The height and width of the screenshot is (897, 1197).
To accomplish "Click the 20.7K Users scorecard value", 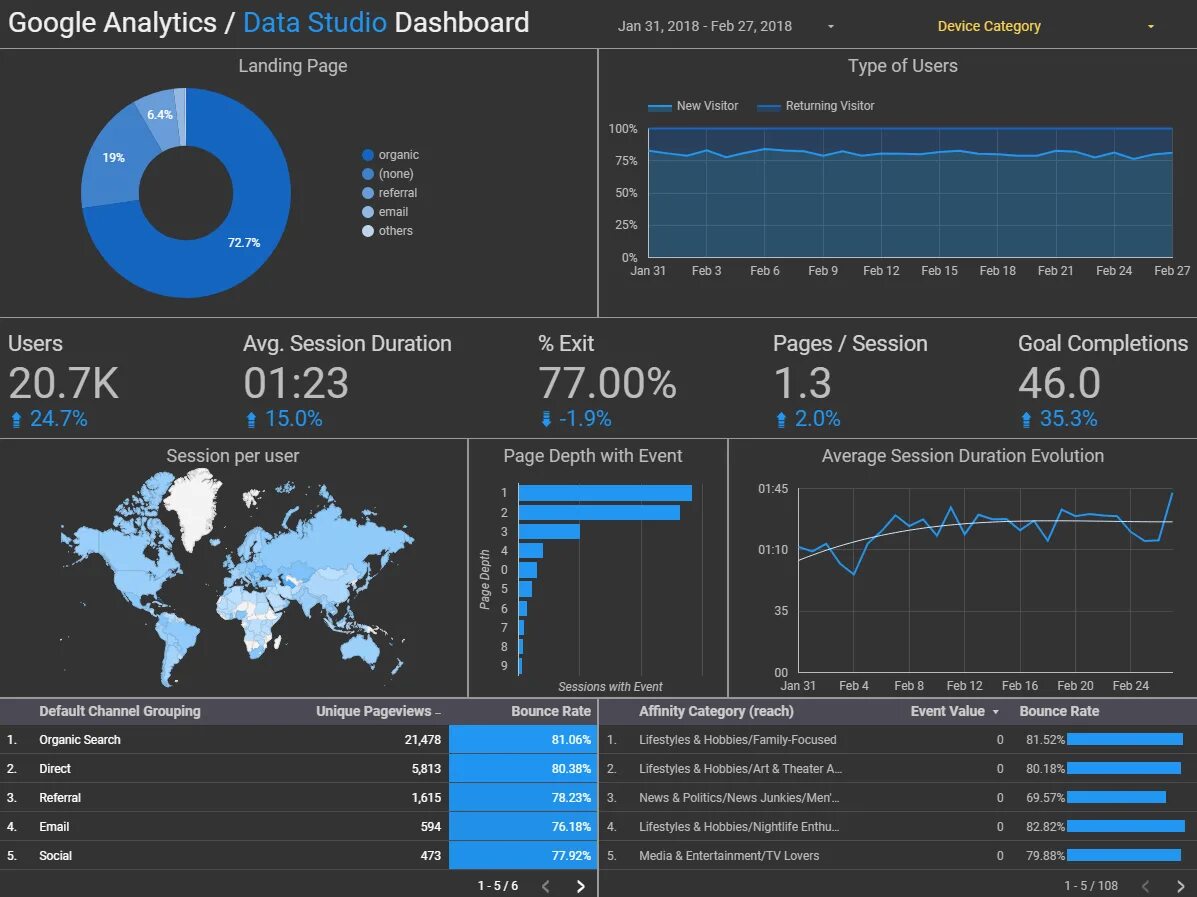I will tap(64, 382).
